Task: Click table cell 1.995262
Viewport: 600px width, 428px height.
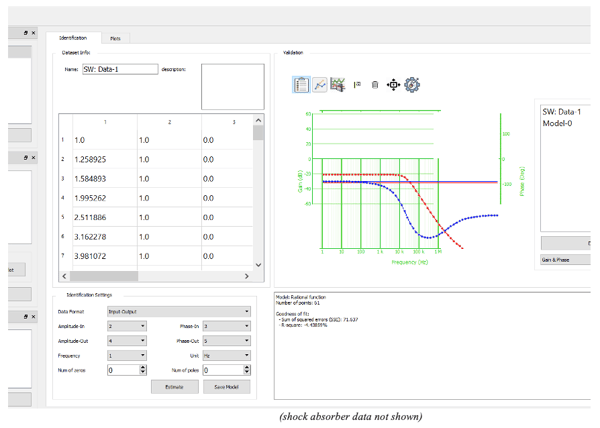Action: pyautogui.click(x=105, y=198)
